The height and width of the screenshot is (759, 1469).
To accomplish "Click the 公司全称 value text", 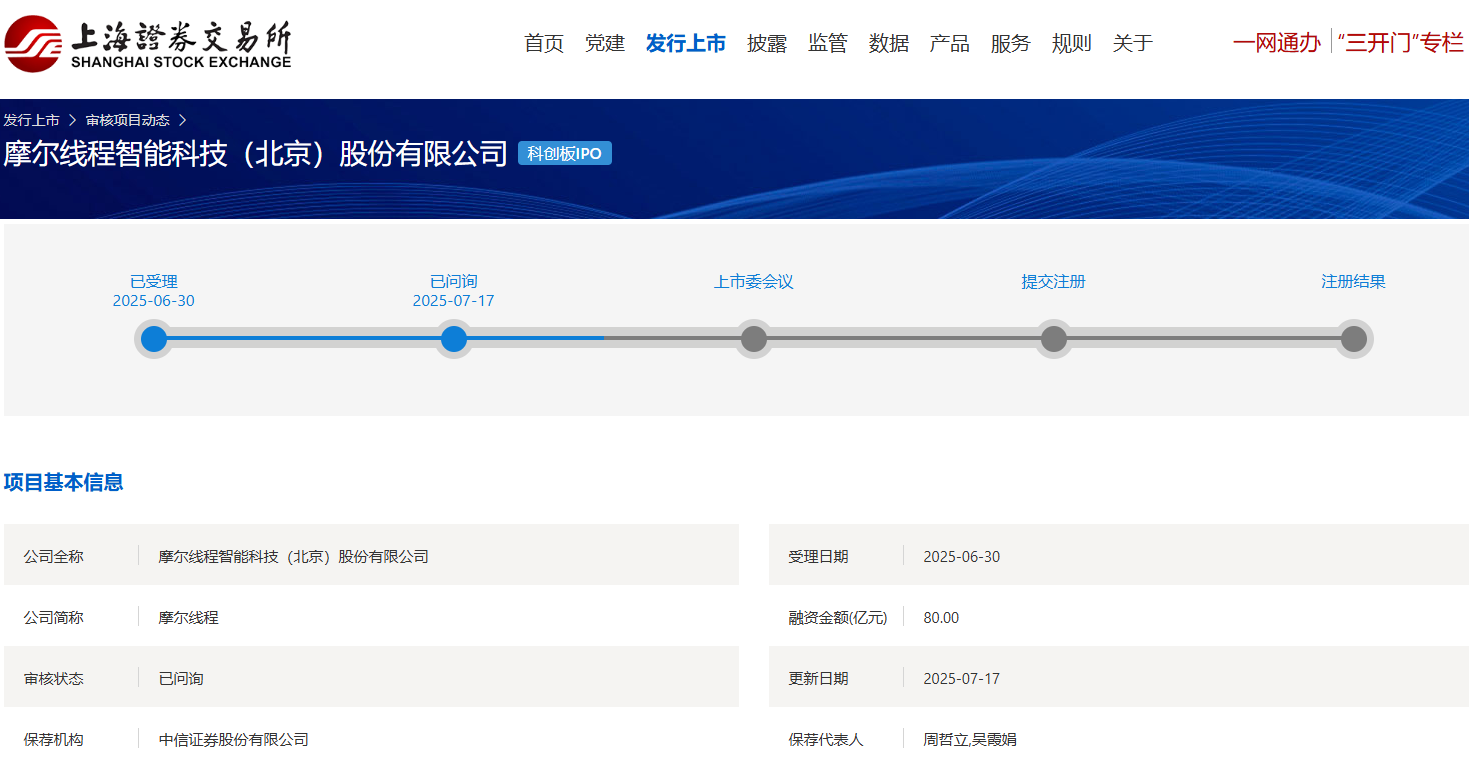I will click(294, 557).
